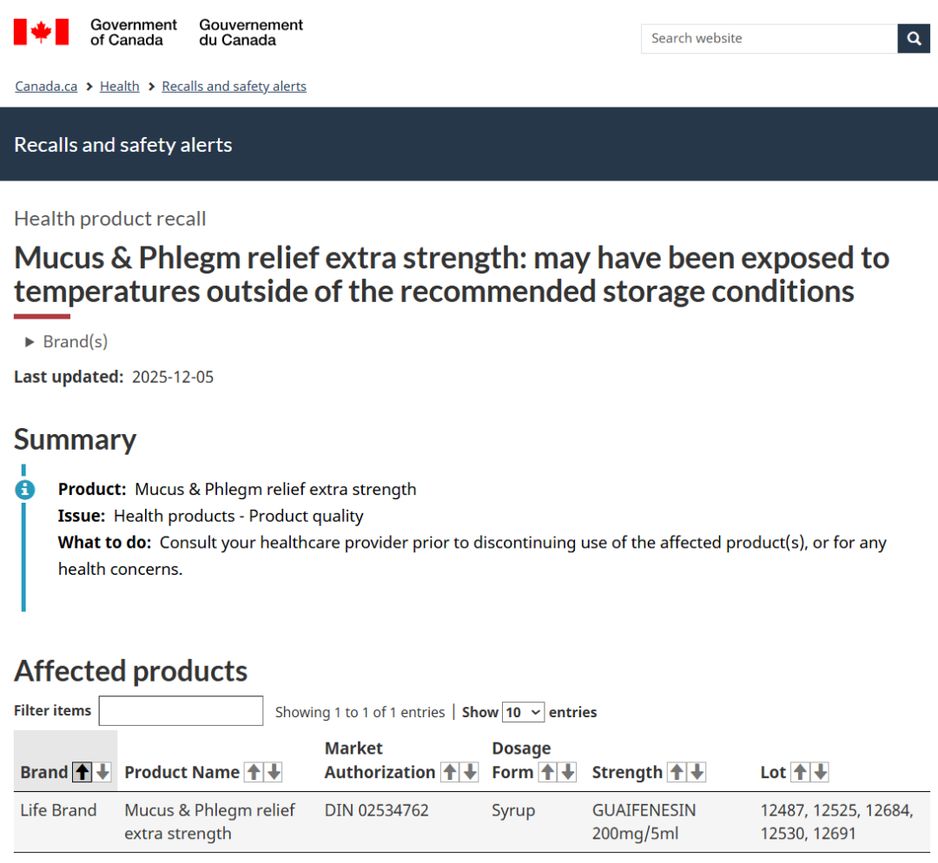Sort Lot column ascending arrow
Image resolution: width=938 pixels, height=863 pixels.
800,772
